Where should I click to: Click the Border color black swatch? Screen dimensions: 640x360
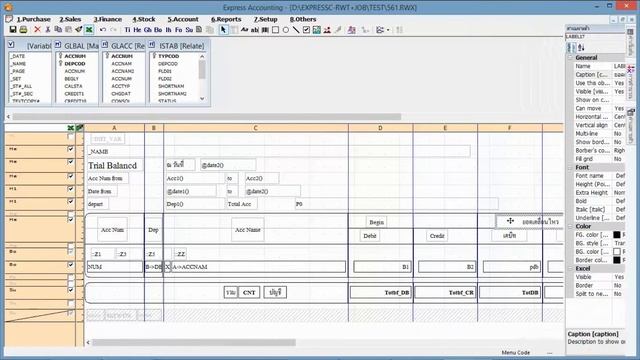pos(617,260)
